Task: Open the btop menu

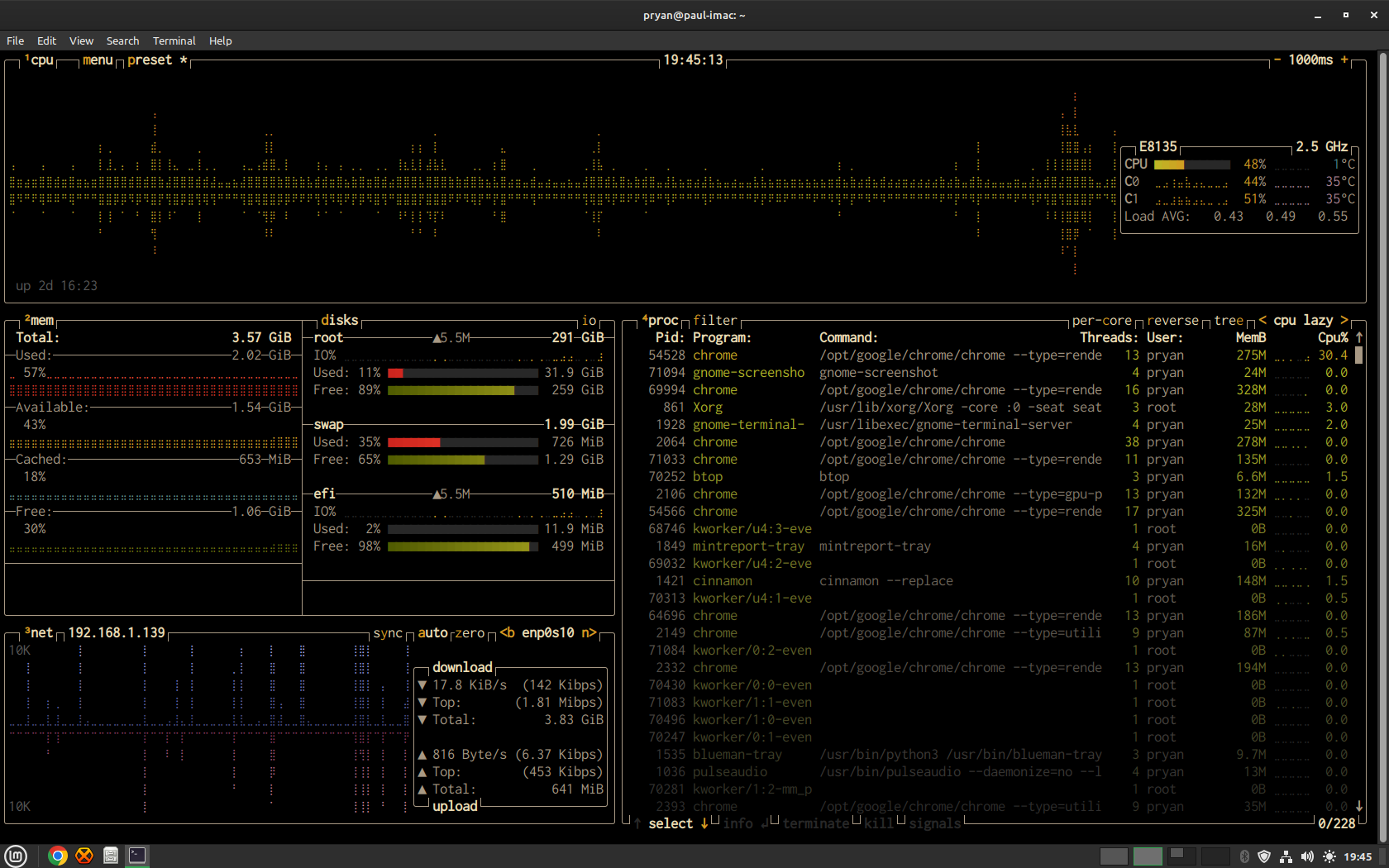Action: point(98,60)
